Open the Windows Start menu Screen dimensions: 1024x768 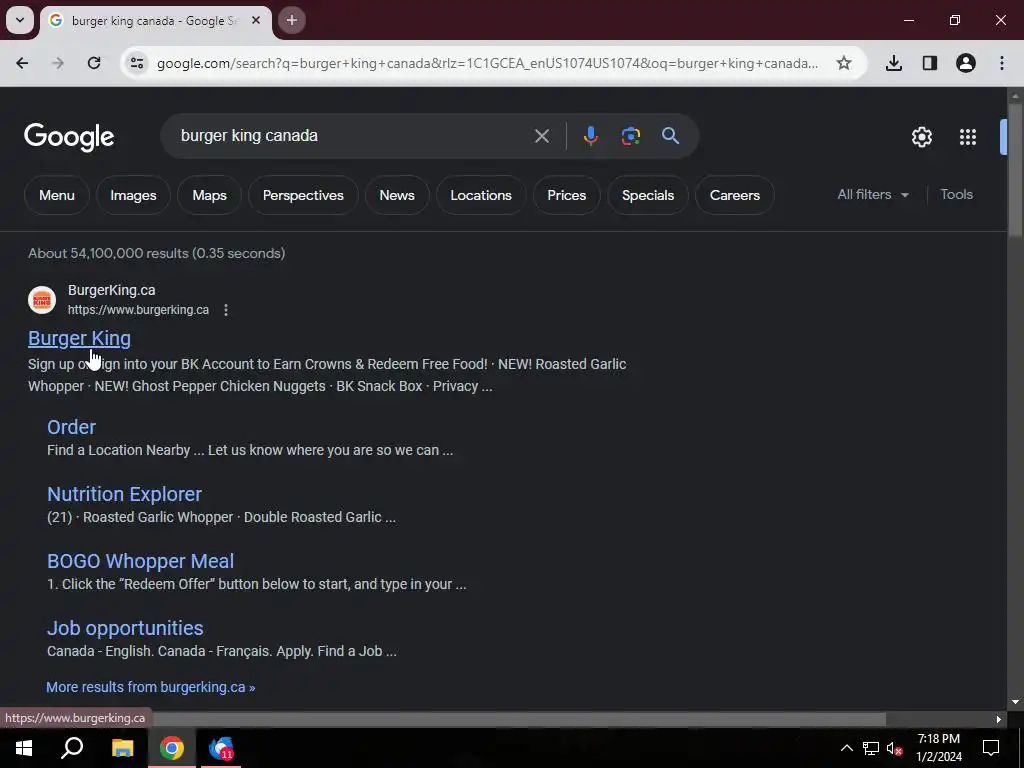24,748
